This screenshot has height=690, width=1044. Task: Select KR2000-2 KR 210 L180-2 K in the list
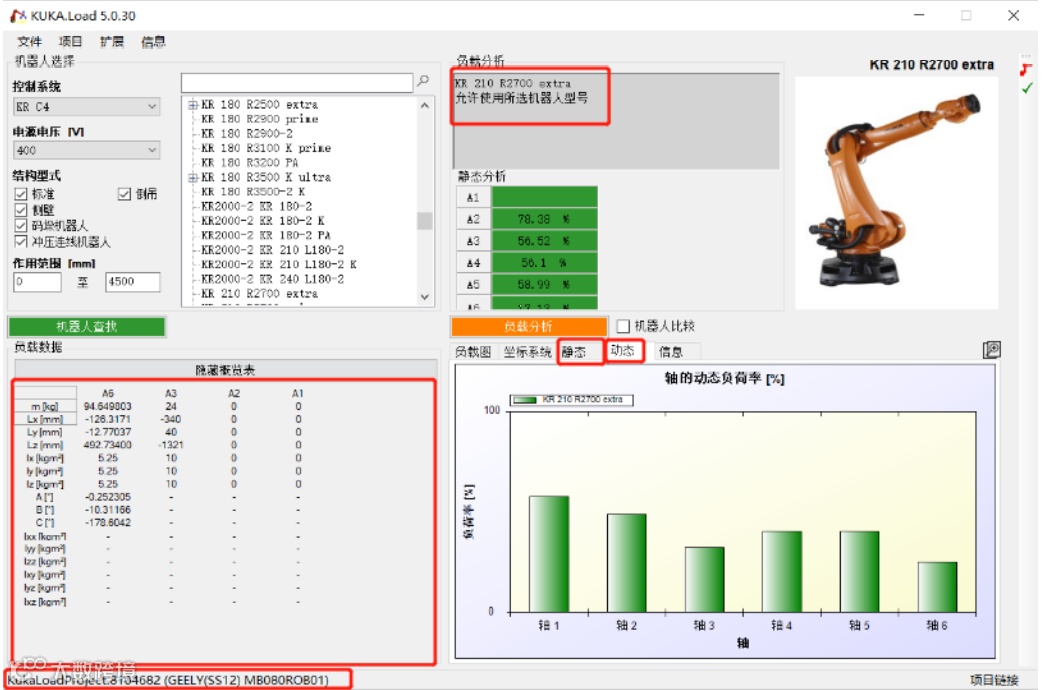click(278, 264)
